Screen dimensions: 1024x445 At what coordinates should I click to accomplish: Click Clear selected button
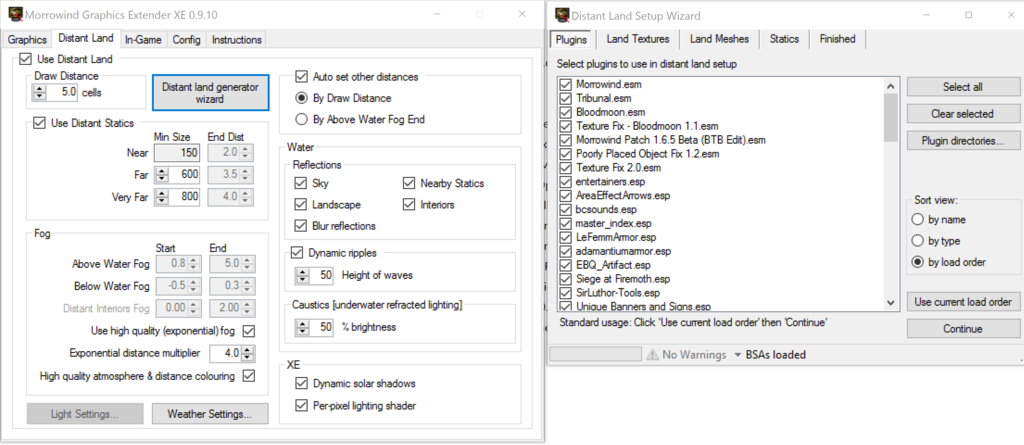[x=963, y=114]
